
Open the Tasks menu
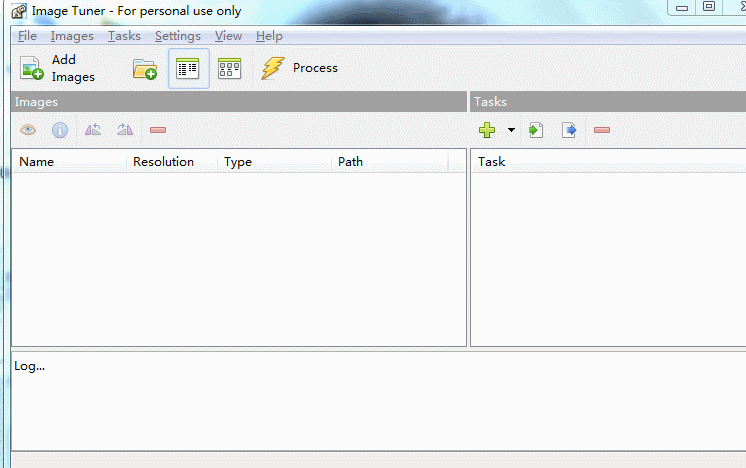[x=124, y=36]
